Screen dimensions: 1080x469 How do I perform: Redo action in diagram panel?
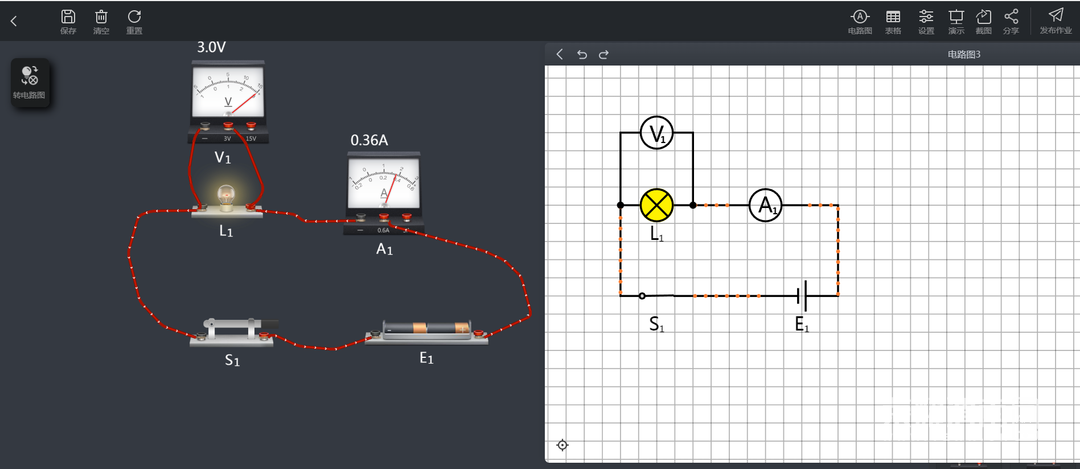[603, 54]
